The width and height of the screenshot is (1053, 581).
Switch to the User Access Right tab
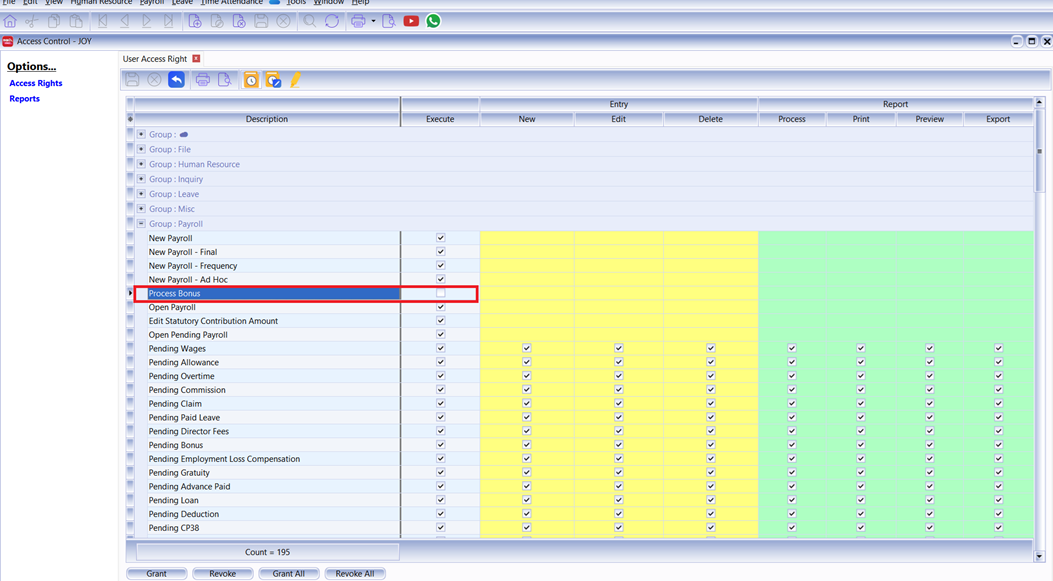(x=155, y=59)
